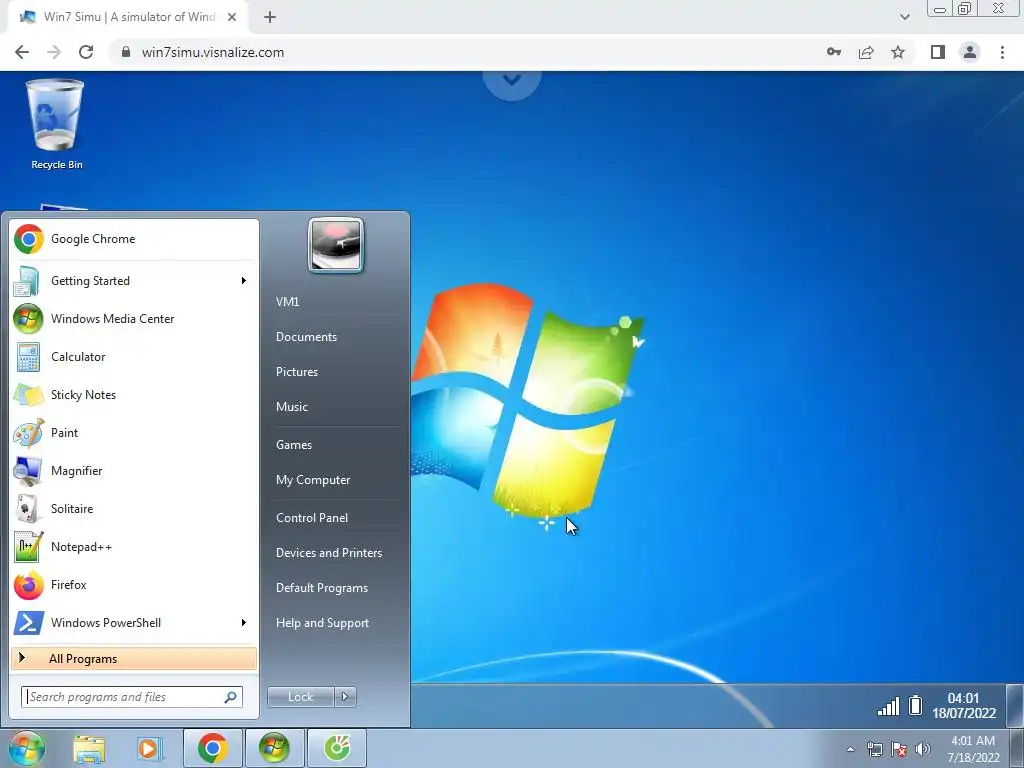Open Windows PowerShell entry

tap(134, 622)
